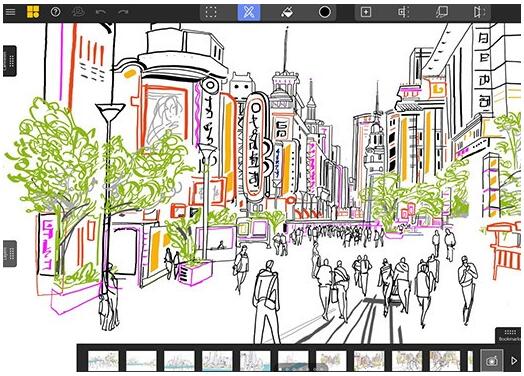Redo the last undone stroke
The width and height of the screenshot is (524, 376).
pos(123,12)
